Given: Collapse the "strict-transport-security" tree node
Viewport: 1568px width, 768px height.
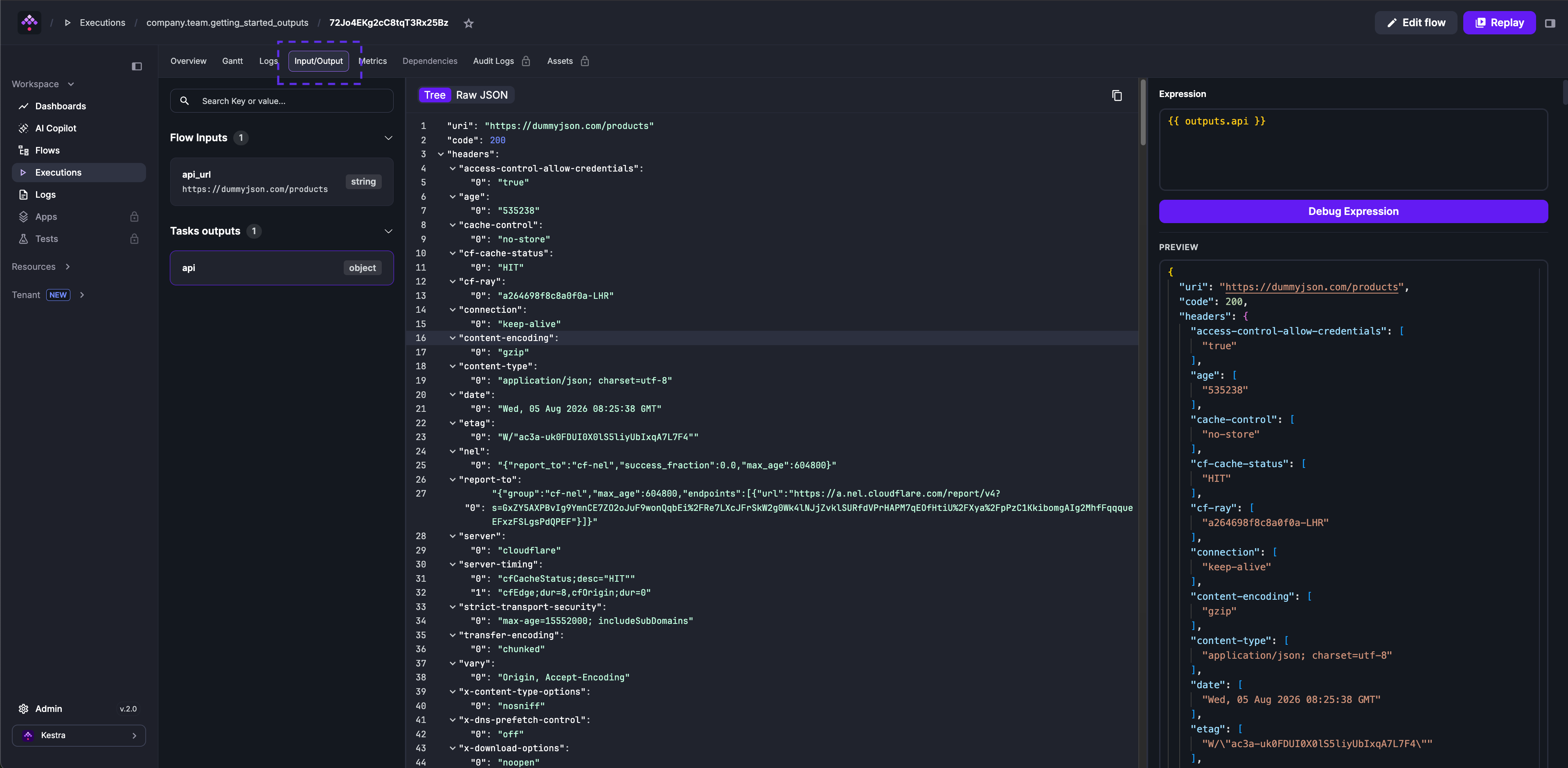Looking at the screenshot, I should [x=452, y=607].
